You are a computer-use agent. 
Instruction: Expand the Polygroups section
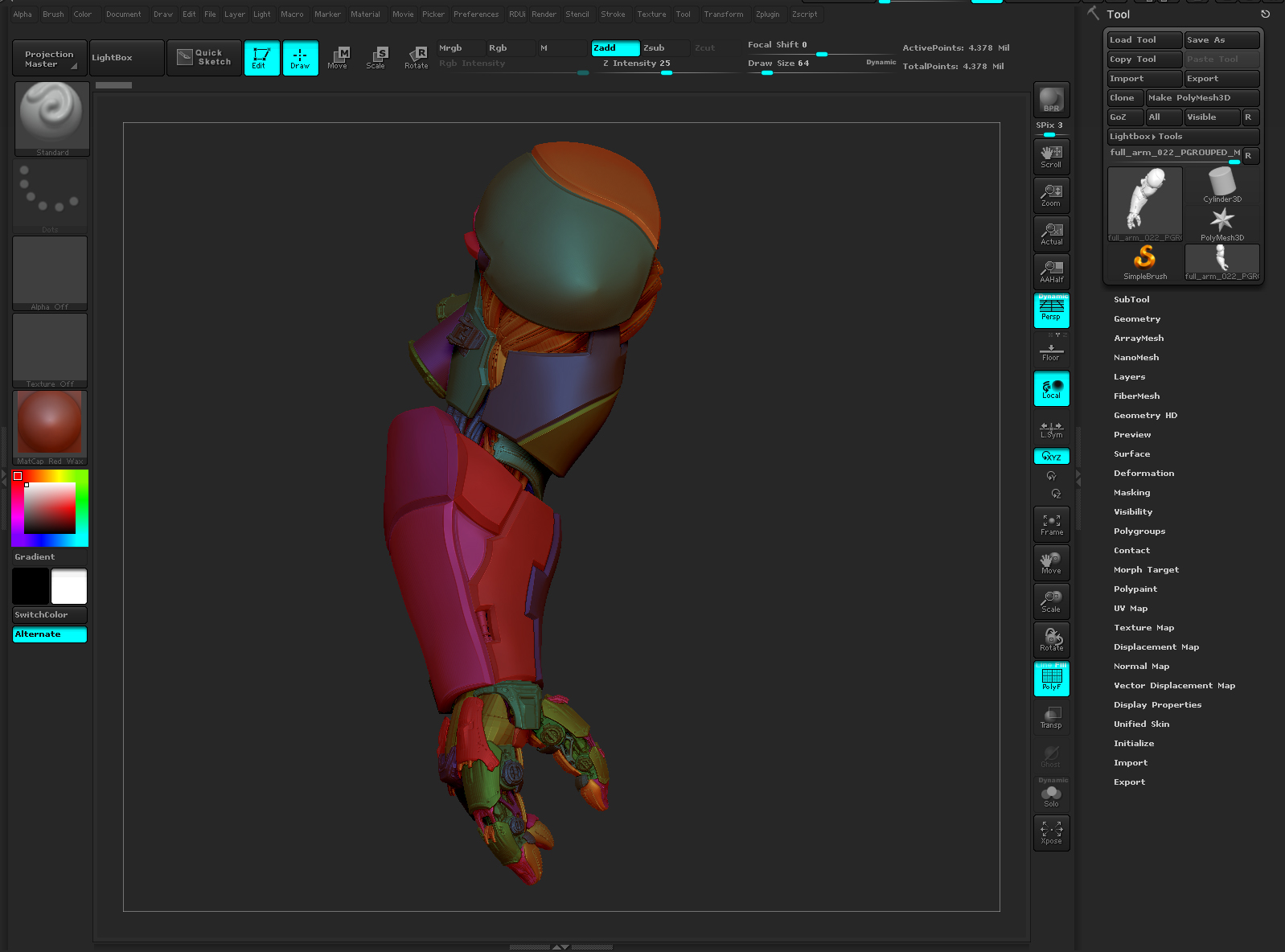1139,531
